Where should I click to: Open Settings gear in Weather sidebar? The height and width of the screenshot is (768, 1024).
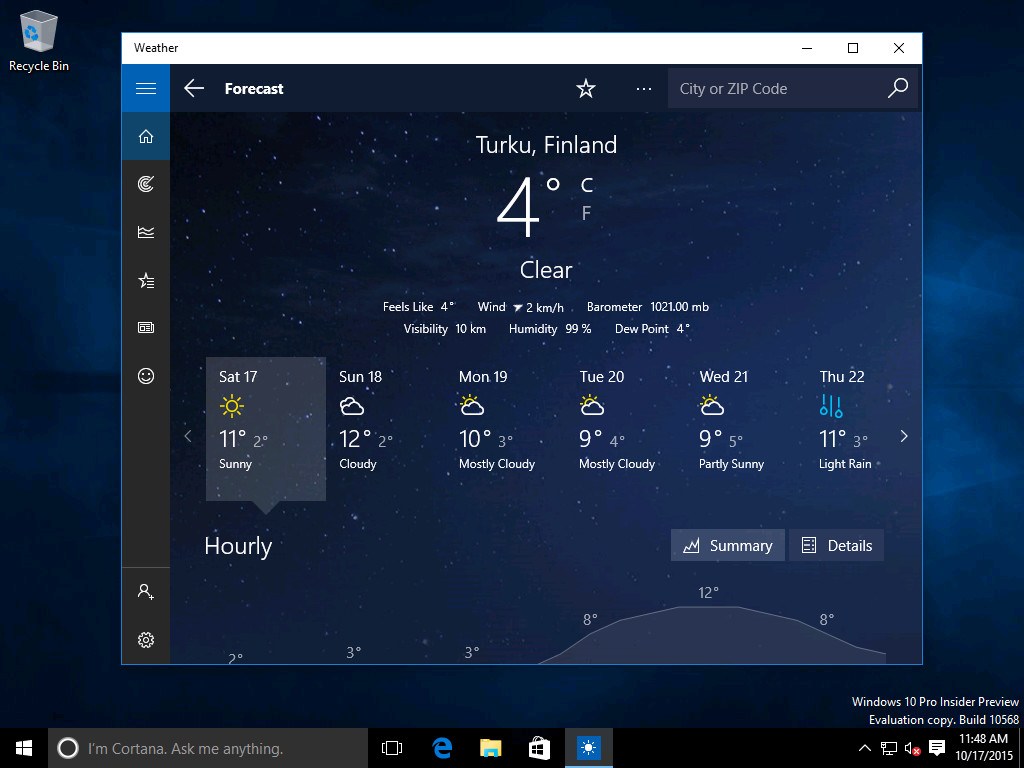146,640
